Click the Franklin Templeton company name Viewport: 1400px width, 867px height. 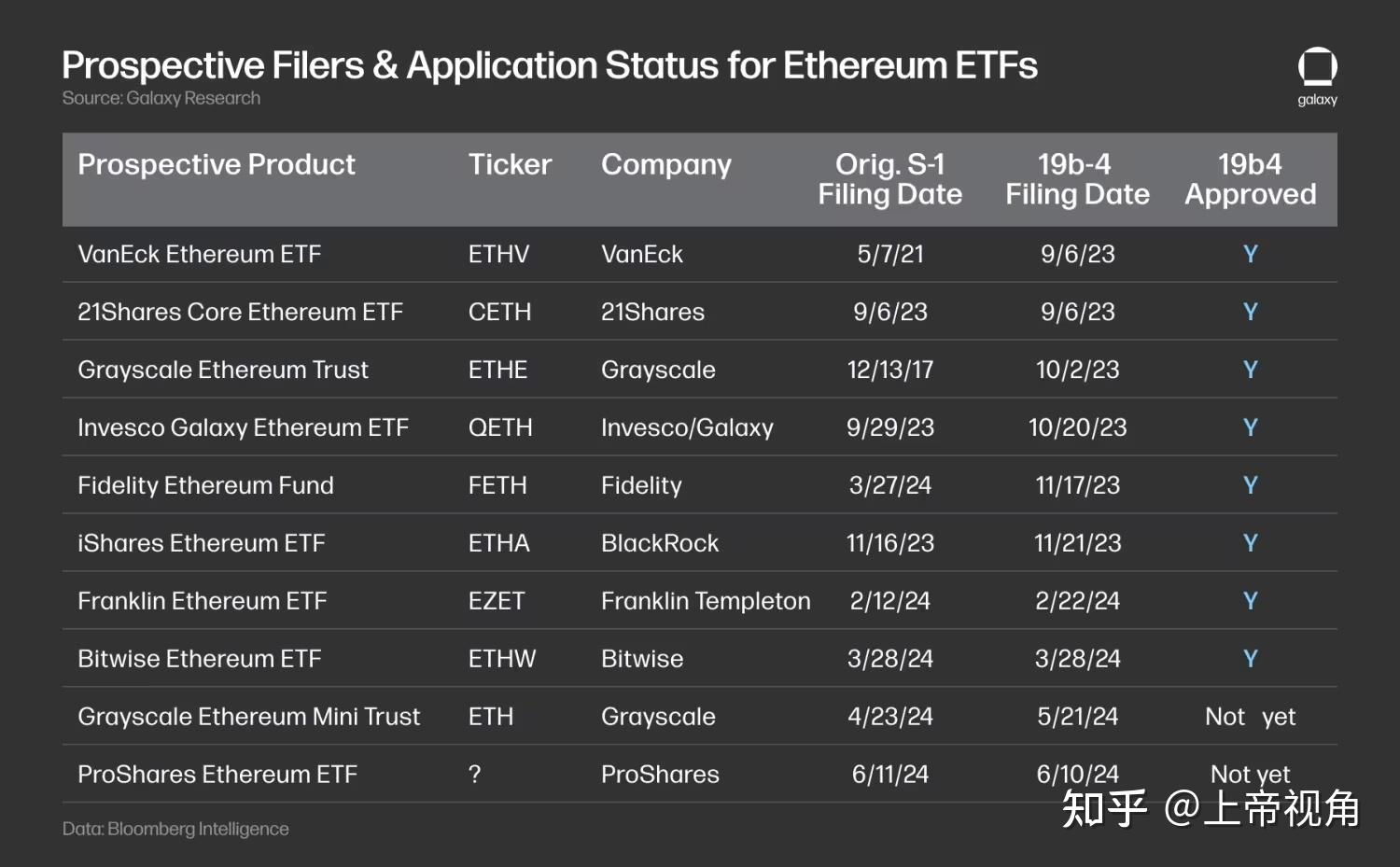(706, 601)
